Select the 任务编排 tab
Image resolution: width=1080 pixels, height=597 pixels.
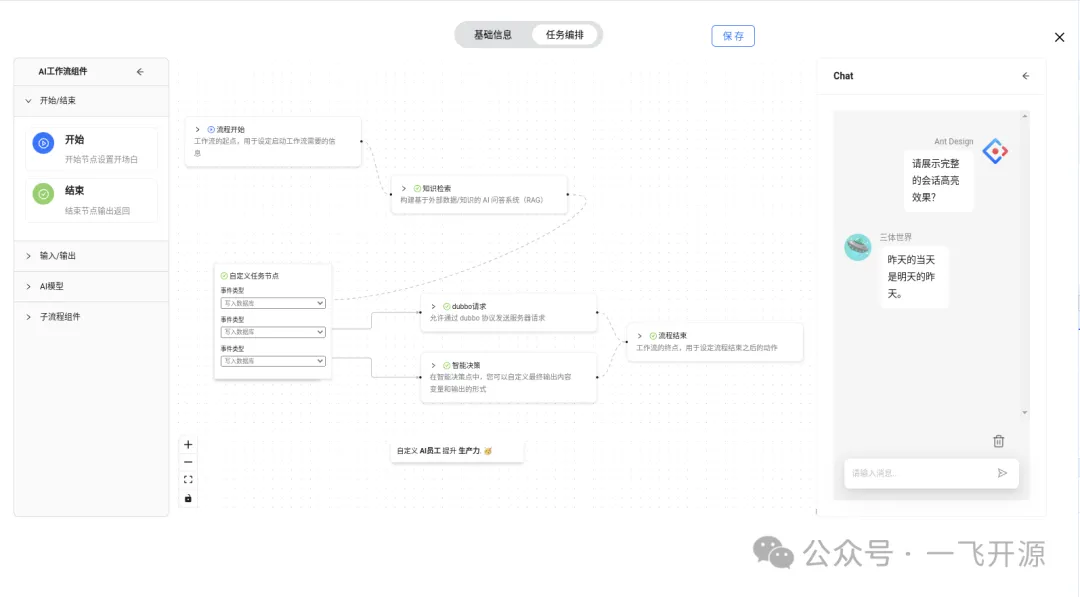pos(565,35)
